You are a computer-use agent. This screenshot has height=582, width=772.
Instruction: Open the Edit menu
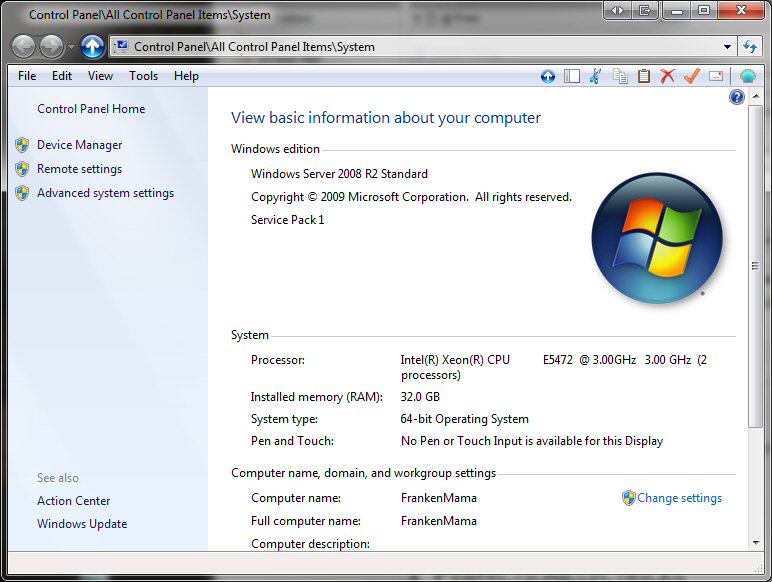(62, 76)
